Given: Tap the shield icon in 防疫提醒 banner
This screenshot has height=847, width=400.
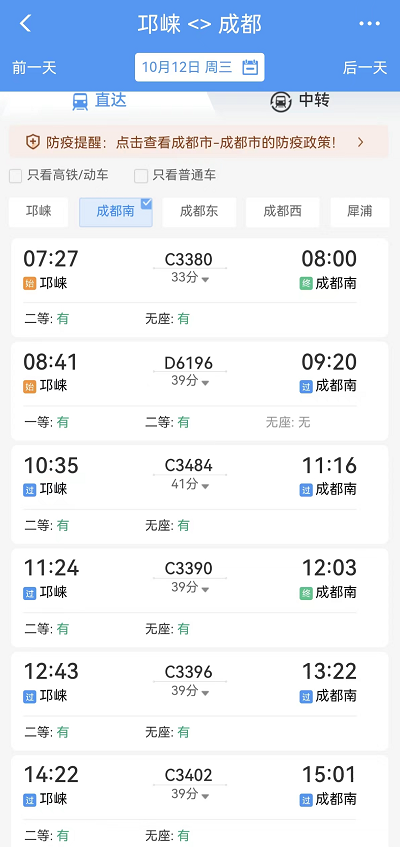Looking at the screenshot, I should point(33,143).
